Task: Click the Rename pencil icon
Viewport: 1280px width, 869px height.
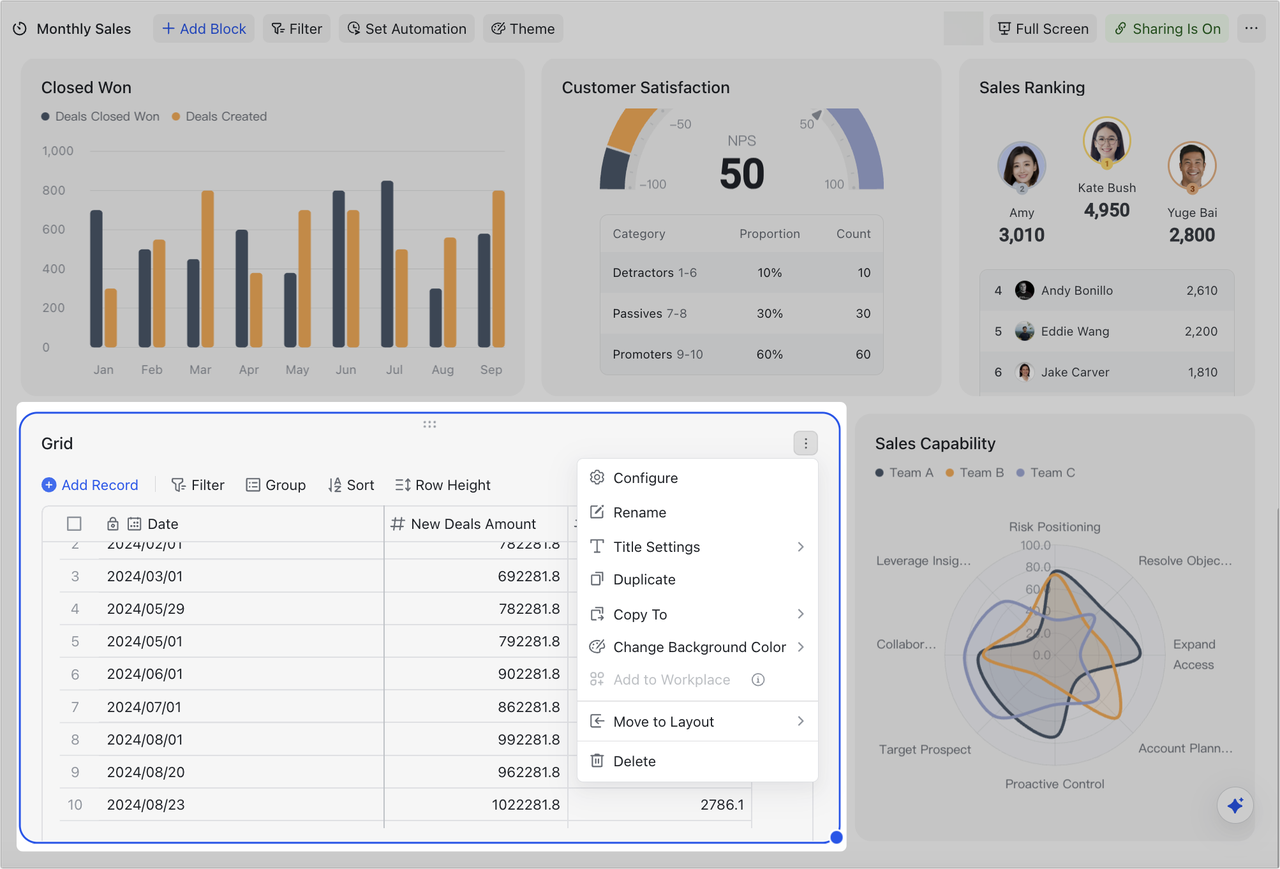Action: click(x=597, y=512)
